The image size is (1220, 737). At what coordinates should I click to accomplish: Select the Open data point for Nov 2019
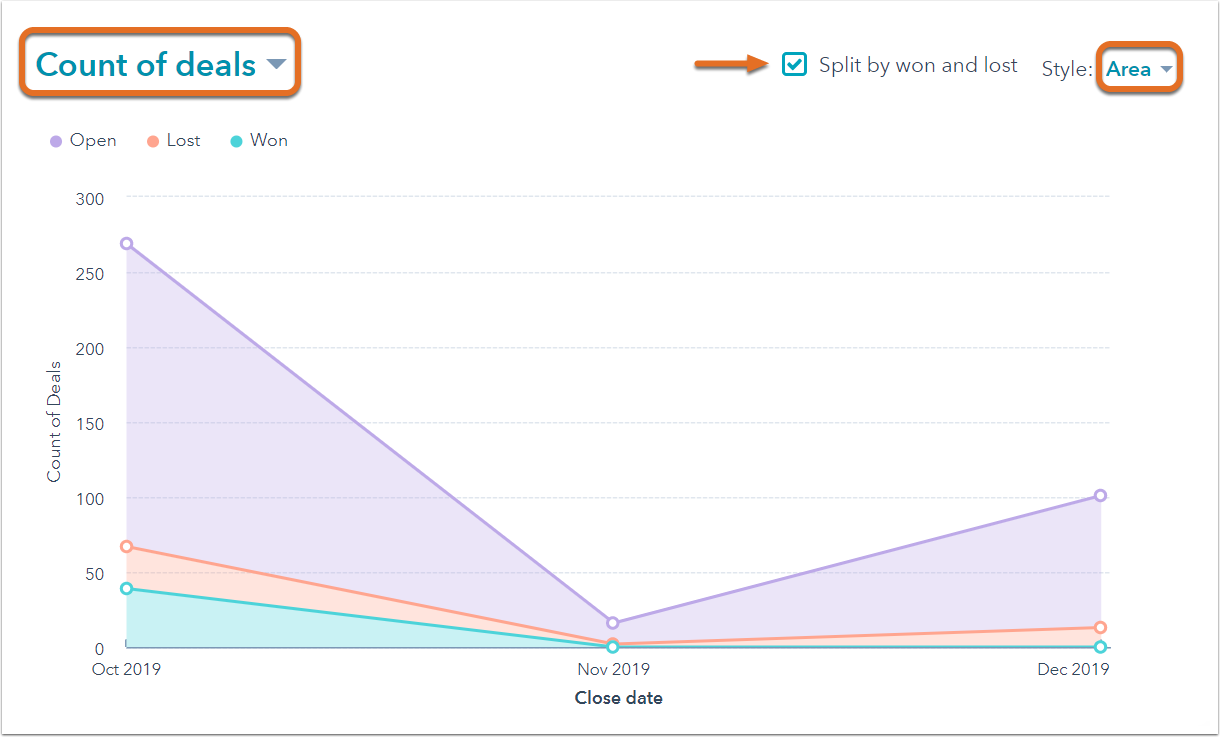pyautogui.click(x=613, y=623)
